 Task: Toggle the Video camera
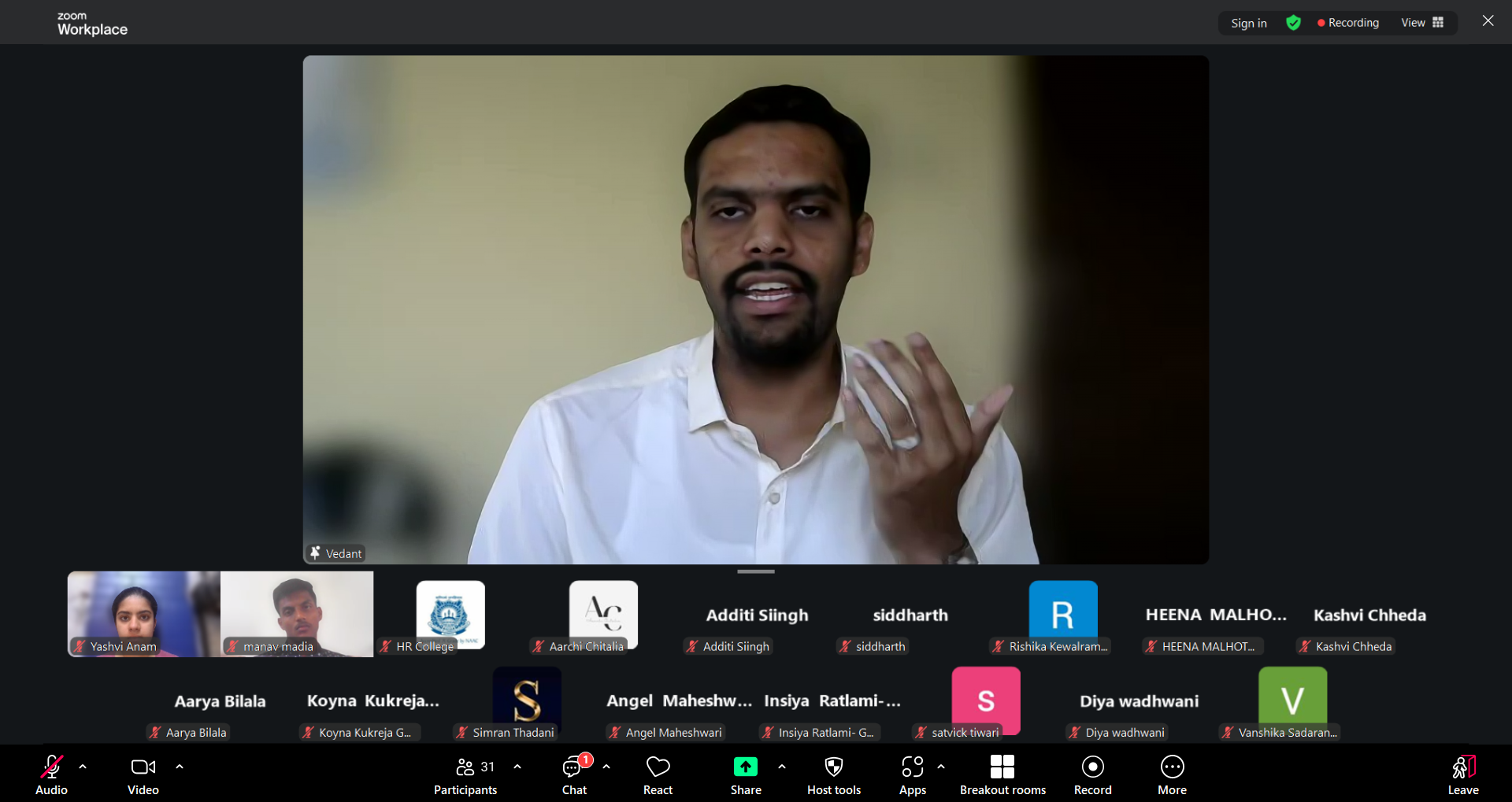(143, 775)
